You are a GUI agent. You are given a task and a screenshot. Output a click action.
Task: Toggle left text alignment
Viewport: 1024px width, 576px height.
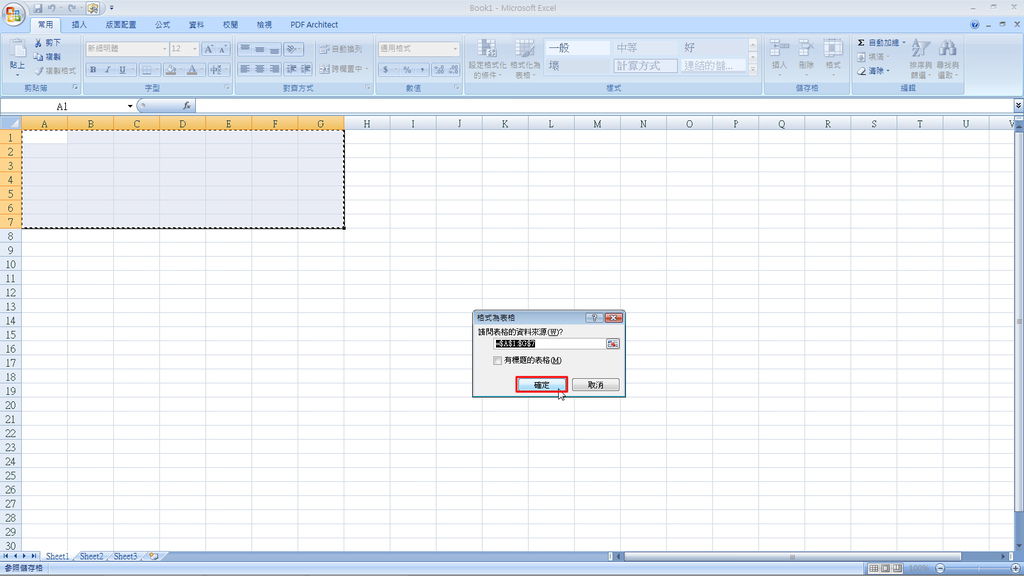tap(245, 69)
